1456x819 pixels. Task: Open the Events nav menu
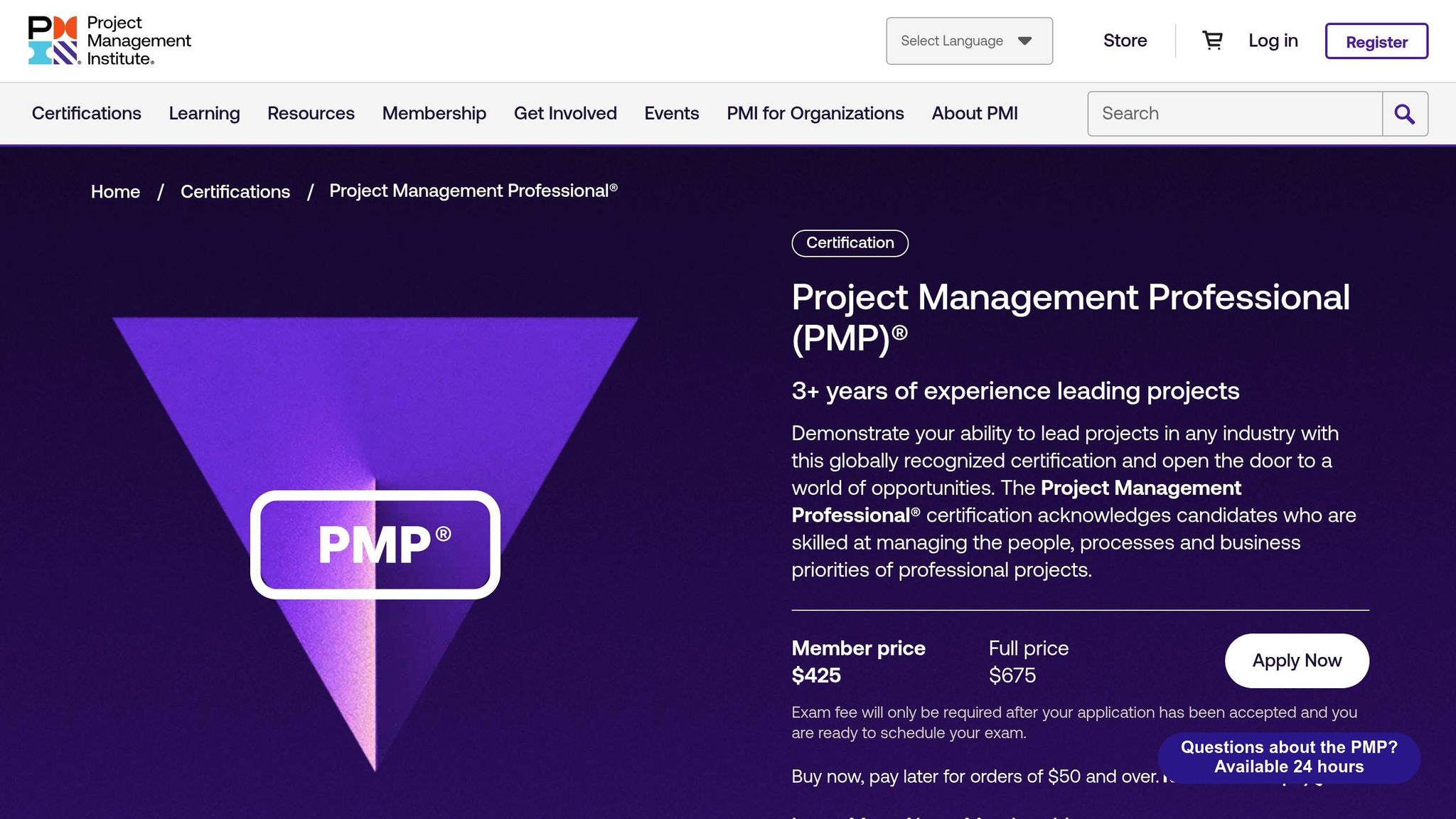click(672, 113)
